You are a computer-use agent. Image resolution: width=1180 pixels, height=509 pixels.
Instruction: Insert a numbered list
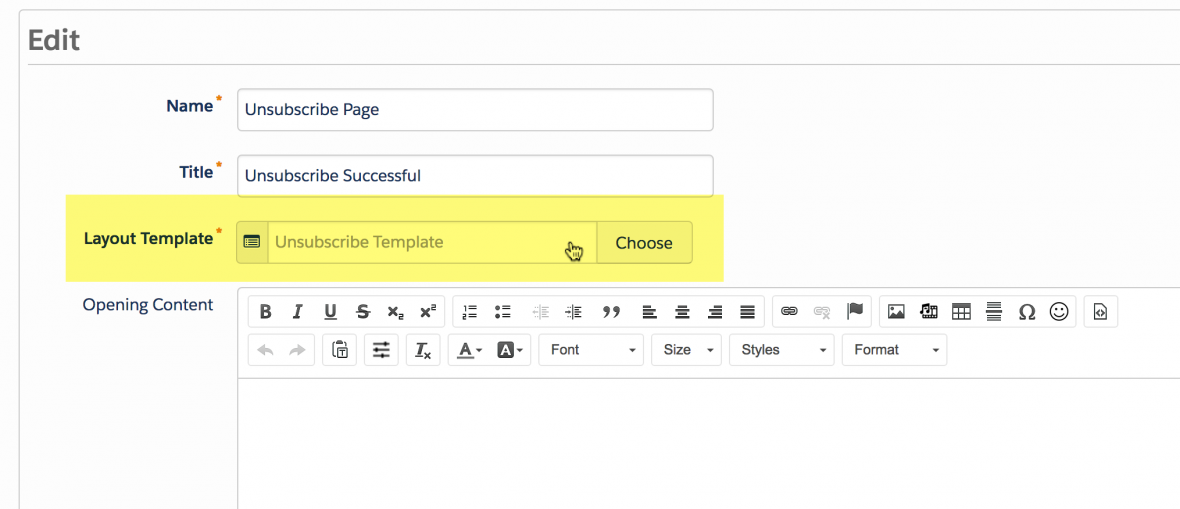point(470,312)
